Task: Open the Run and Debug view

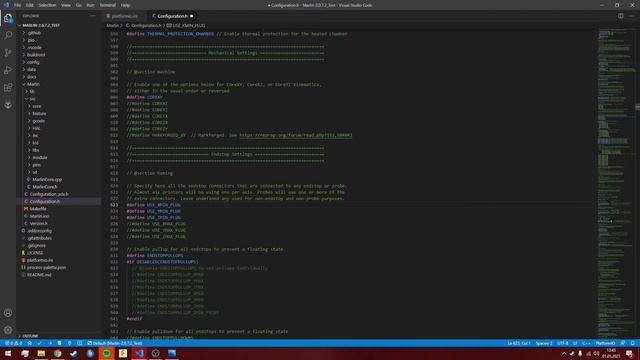Action: 8,70
